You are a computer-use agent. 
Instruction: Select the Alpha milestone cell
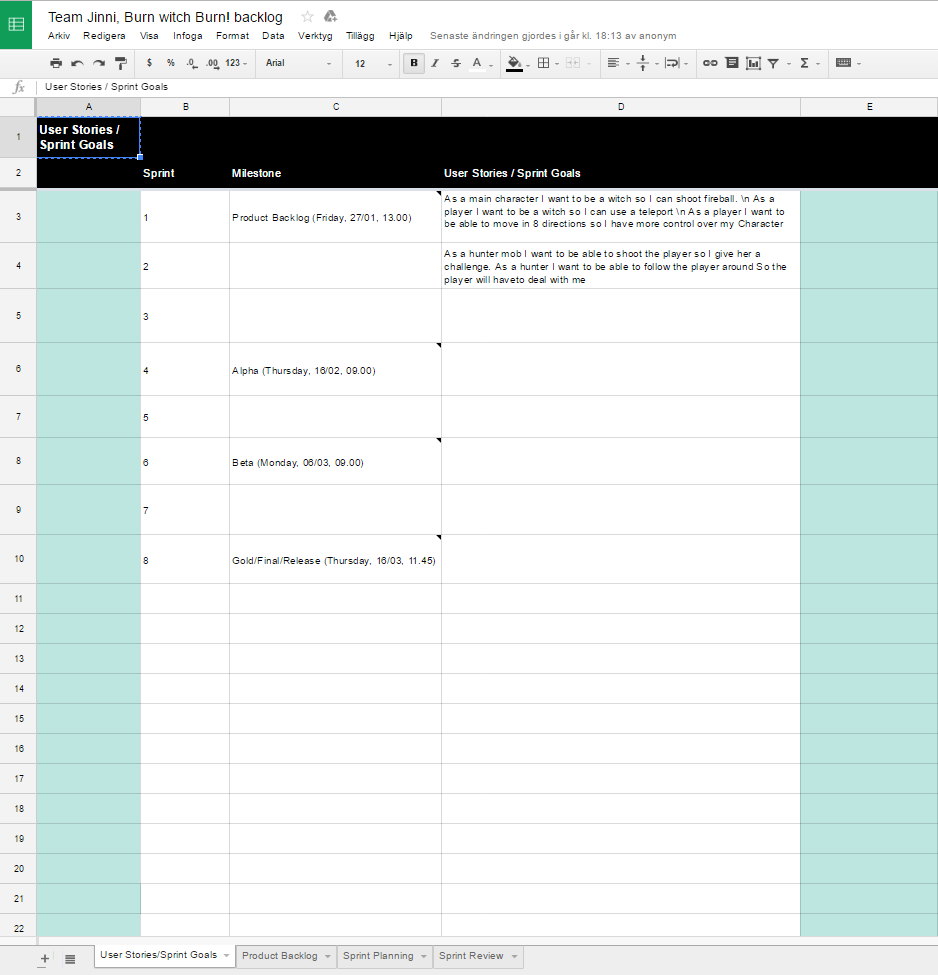[x=335, y=370]
